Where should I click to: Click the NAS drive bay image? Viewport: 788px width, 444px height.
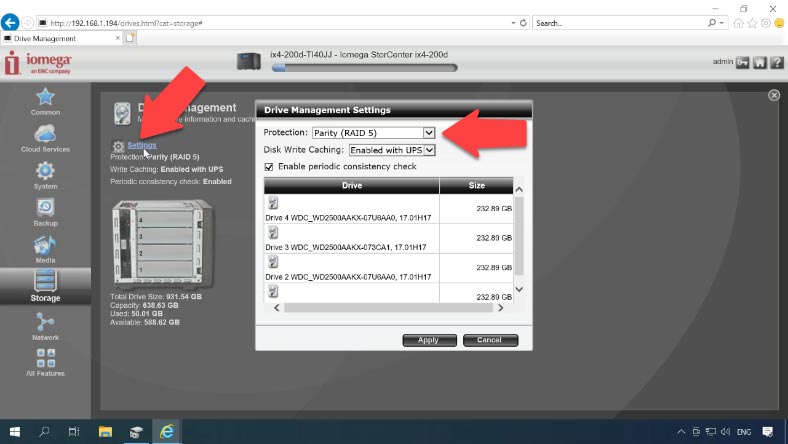pos(162,243)
